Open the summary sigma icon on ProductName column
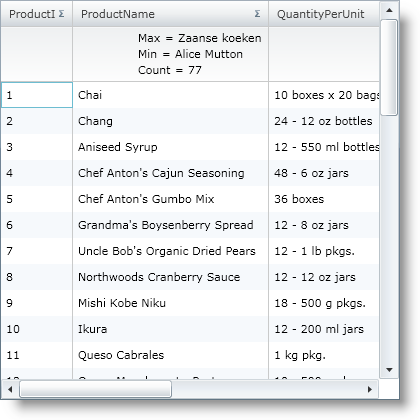This screenshot has width=420, height=420. (x=257, y=14)
